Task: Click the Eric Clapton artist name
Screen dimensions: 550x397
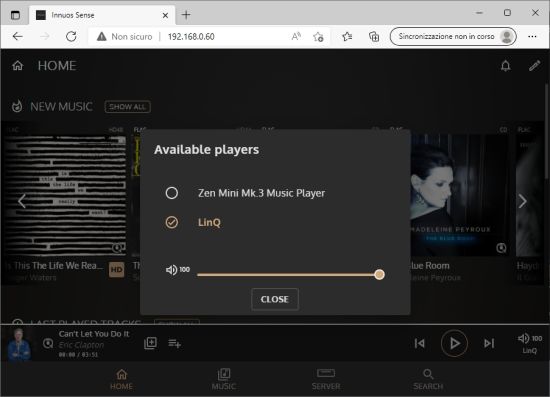Action: 81,345
